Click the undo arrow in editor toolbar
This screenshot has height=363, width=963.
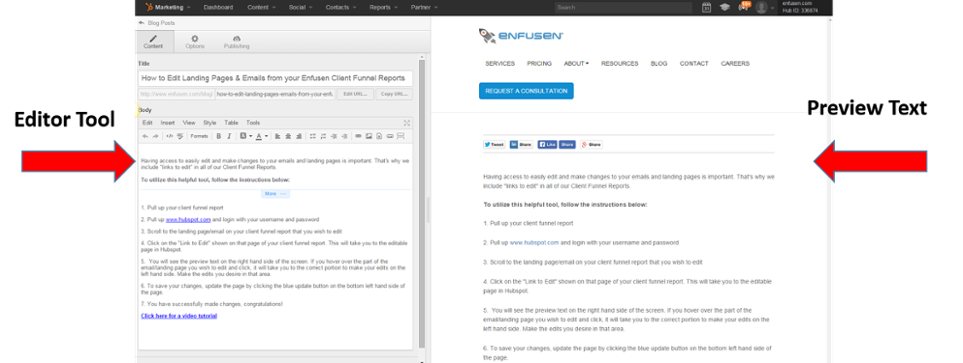click(145, 136)
